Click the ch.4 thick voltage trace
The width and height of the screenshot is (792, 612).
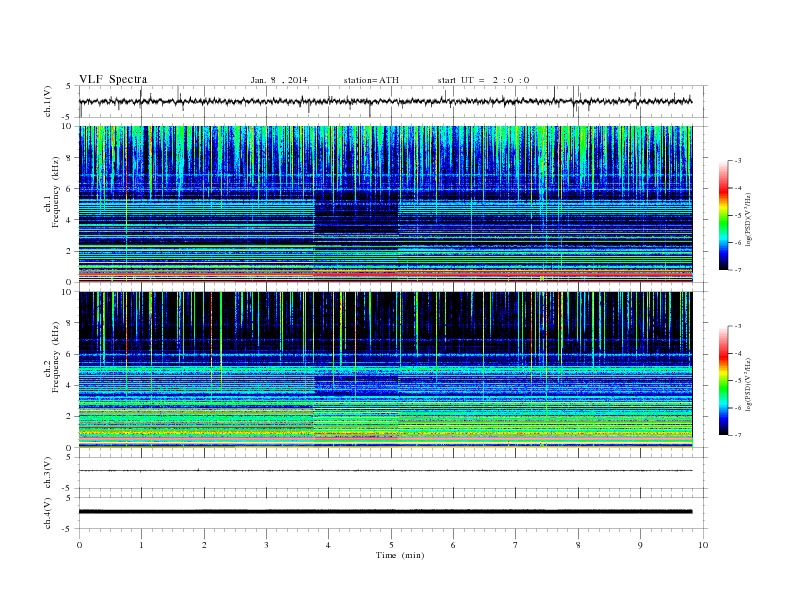coord(385,512)
